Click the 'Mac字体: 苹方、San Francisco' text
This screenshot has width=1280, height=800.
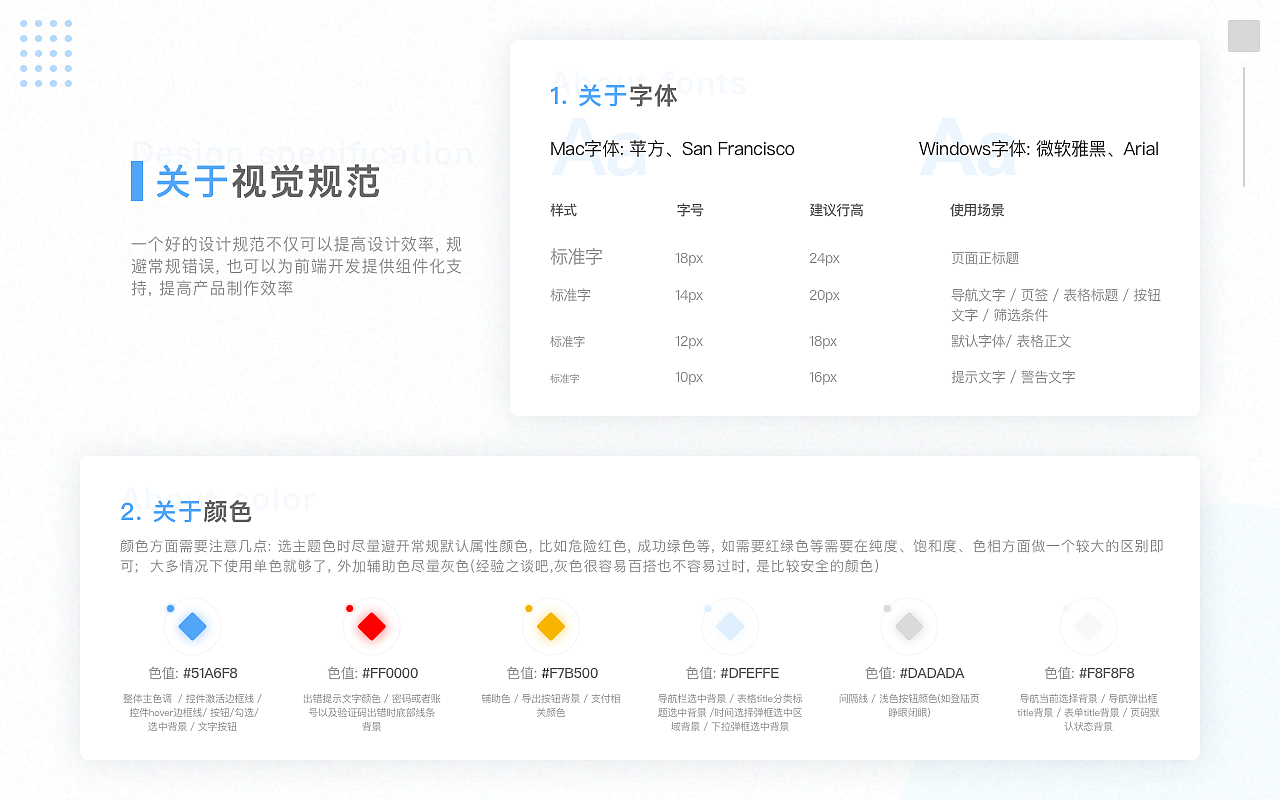[671, 148]
